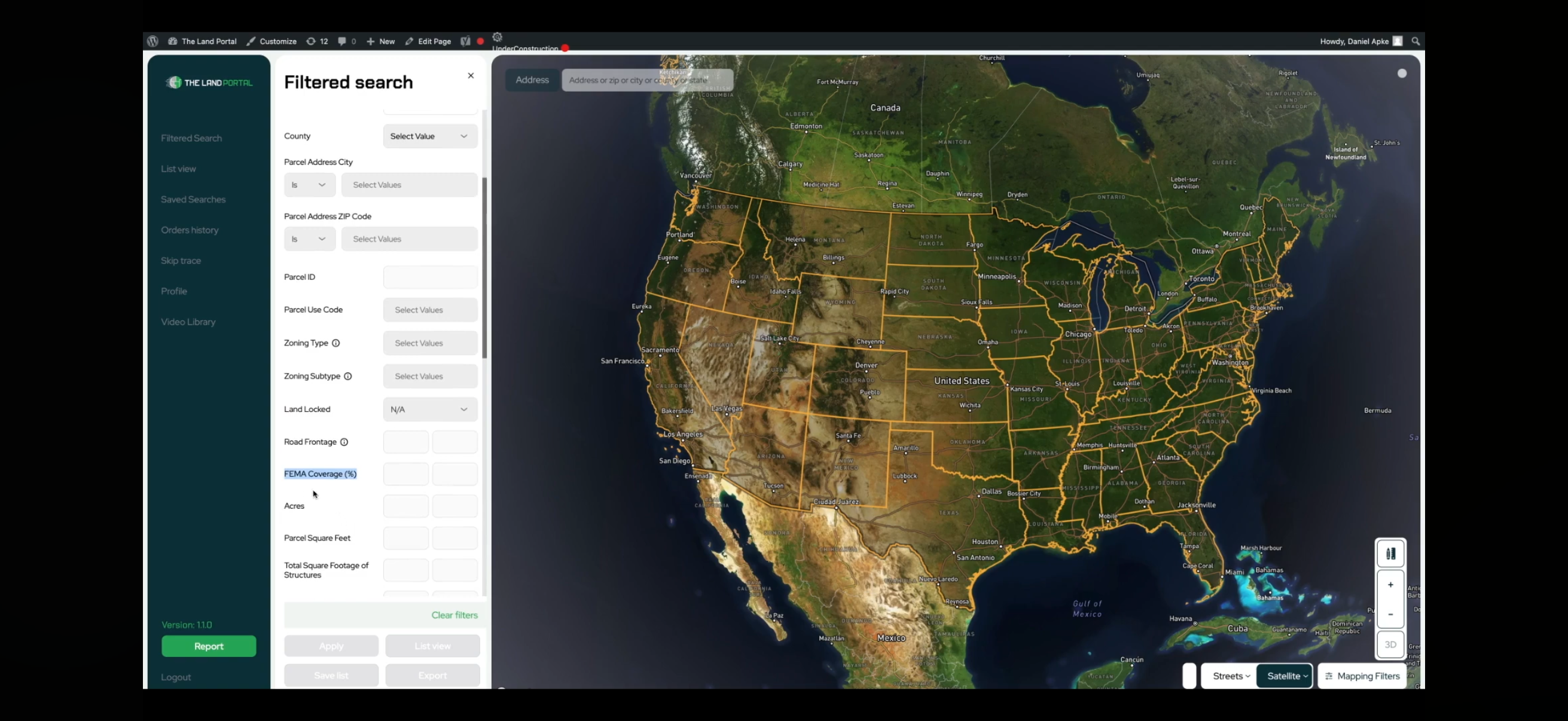Image resolution: width=1568 pixels, height=721 pixels.
Task: Open Saved Searches in the sidebar
Action: point(193,200)
